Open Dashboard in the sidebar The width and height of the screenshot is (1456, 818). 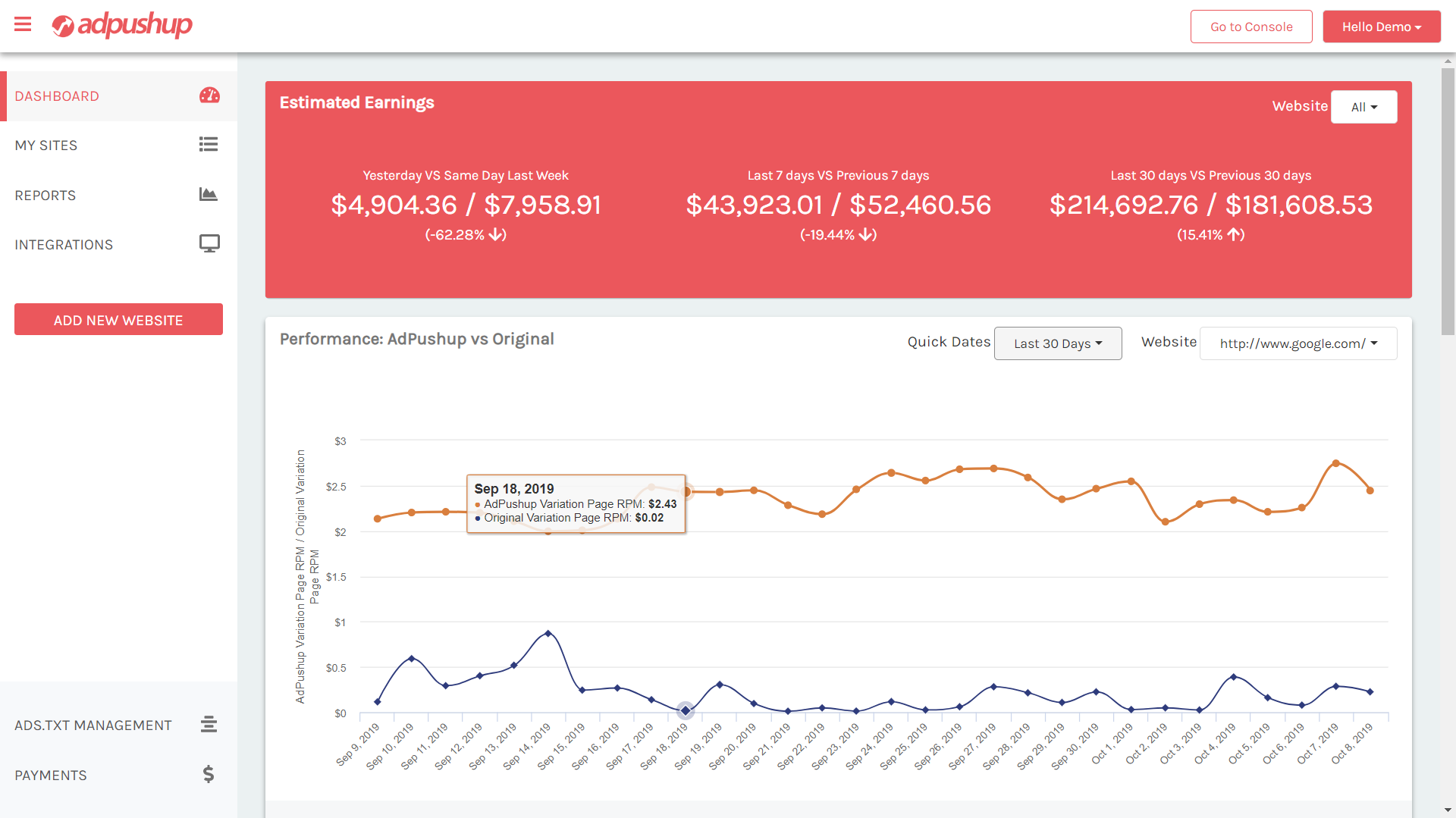(x=118, y=96)
